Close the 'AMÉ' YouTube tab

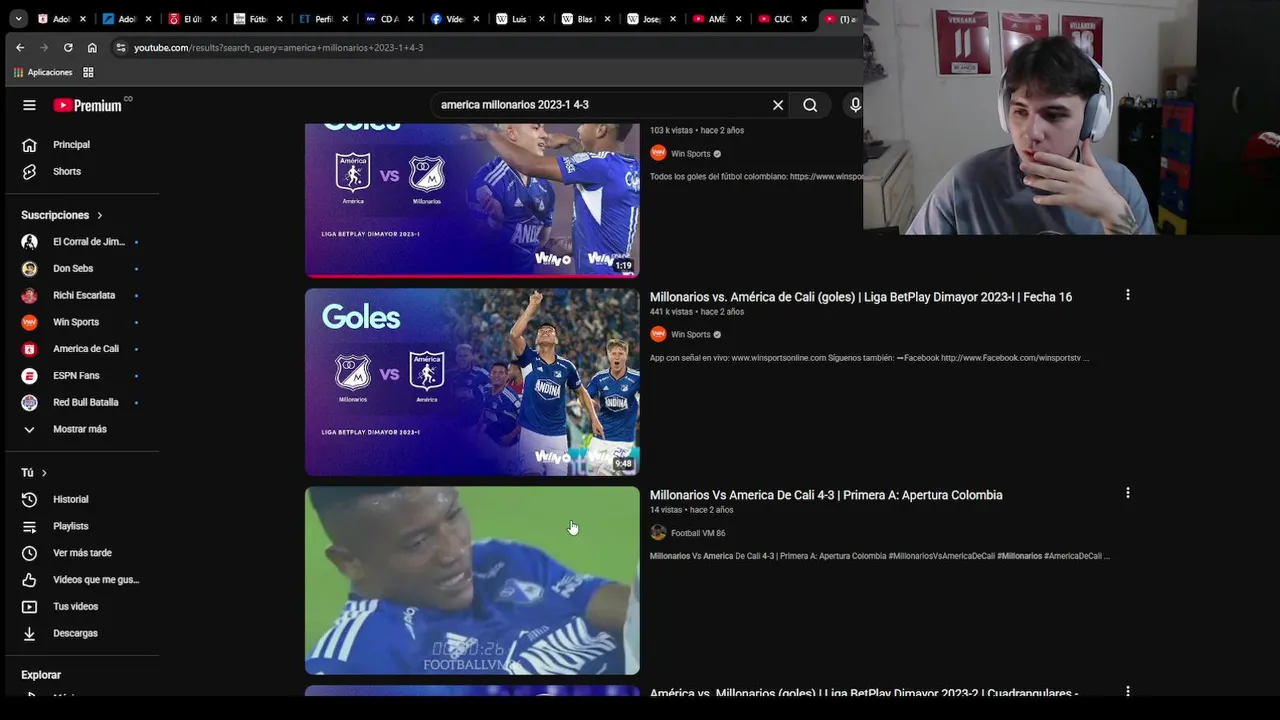click(x=738, y=19)
